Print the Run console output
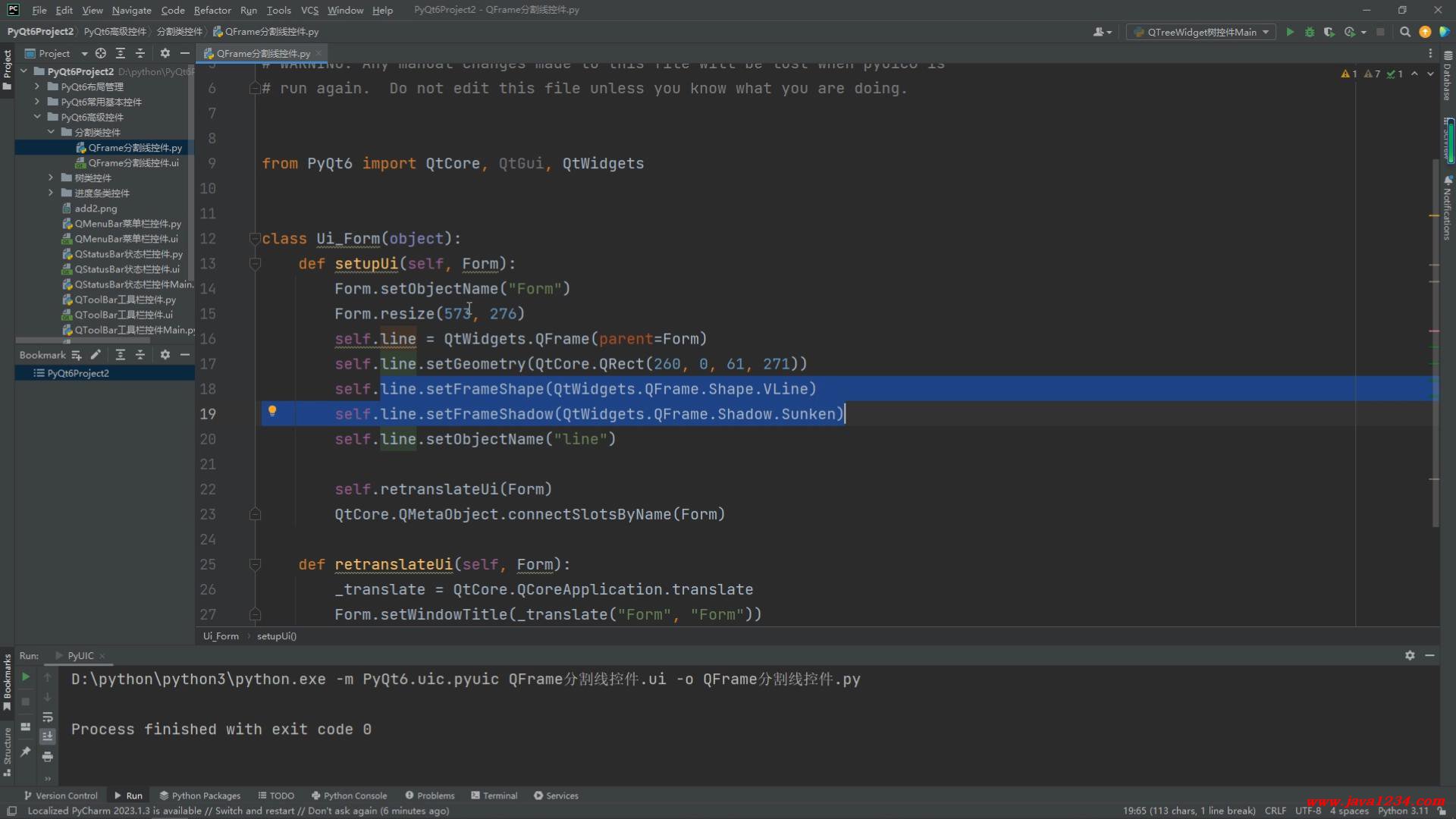Image resolution: width=1456 pixels, height=819 pixels. 48,757
